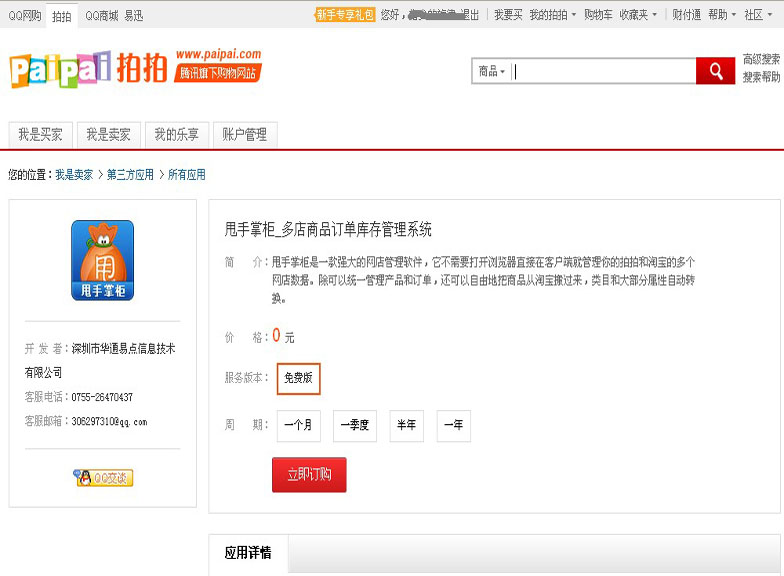
Task: Click the 立即订购 button
Action: (x=309, y=474)
